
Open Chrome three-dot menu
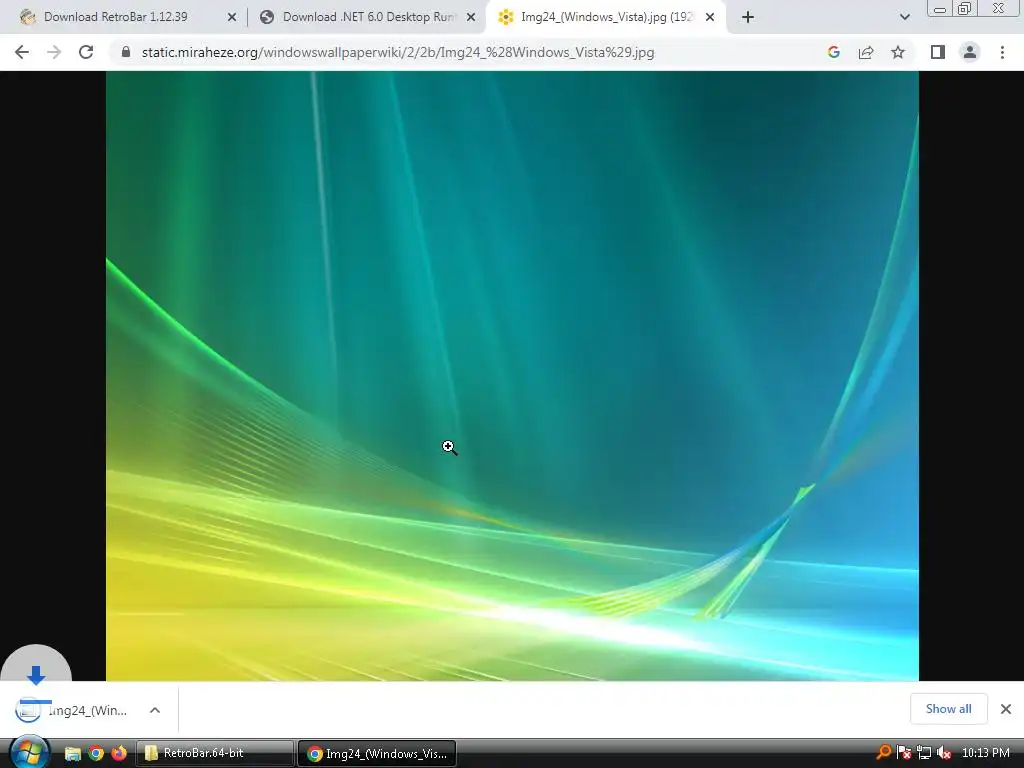pos(1002,52)
